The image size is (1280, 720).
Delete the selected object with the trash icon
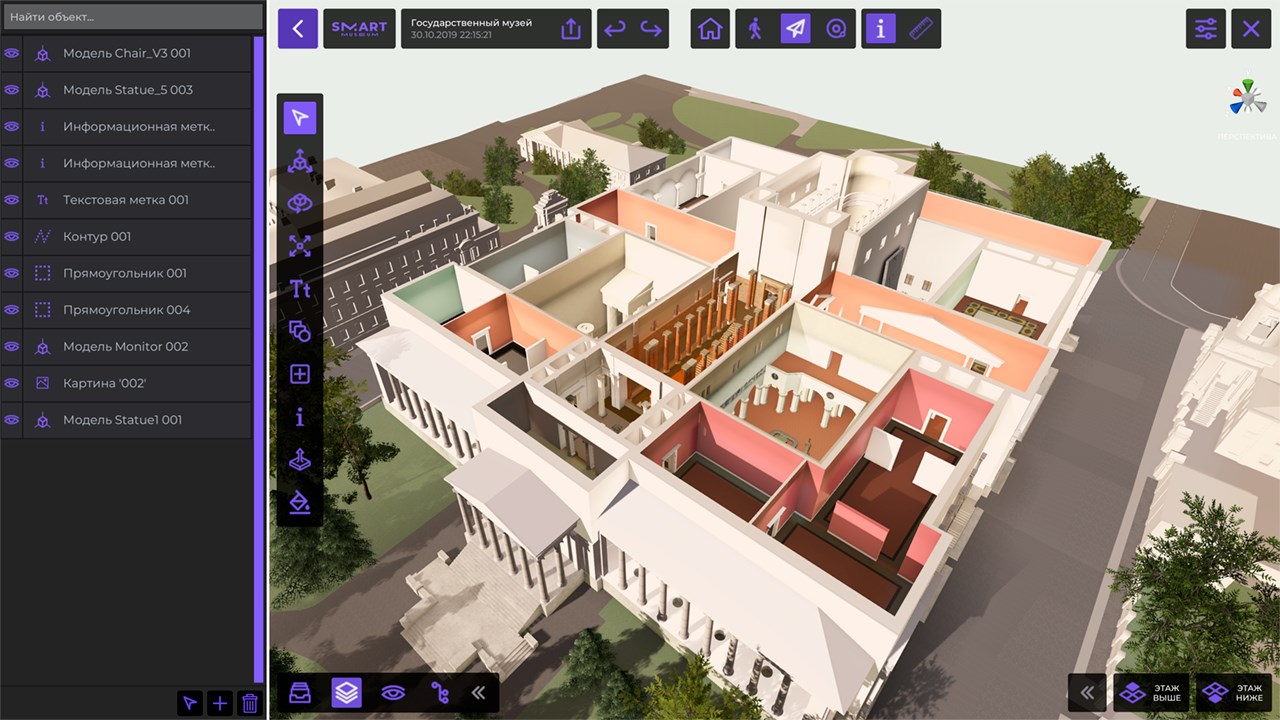click(250, 703)
